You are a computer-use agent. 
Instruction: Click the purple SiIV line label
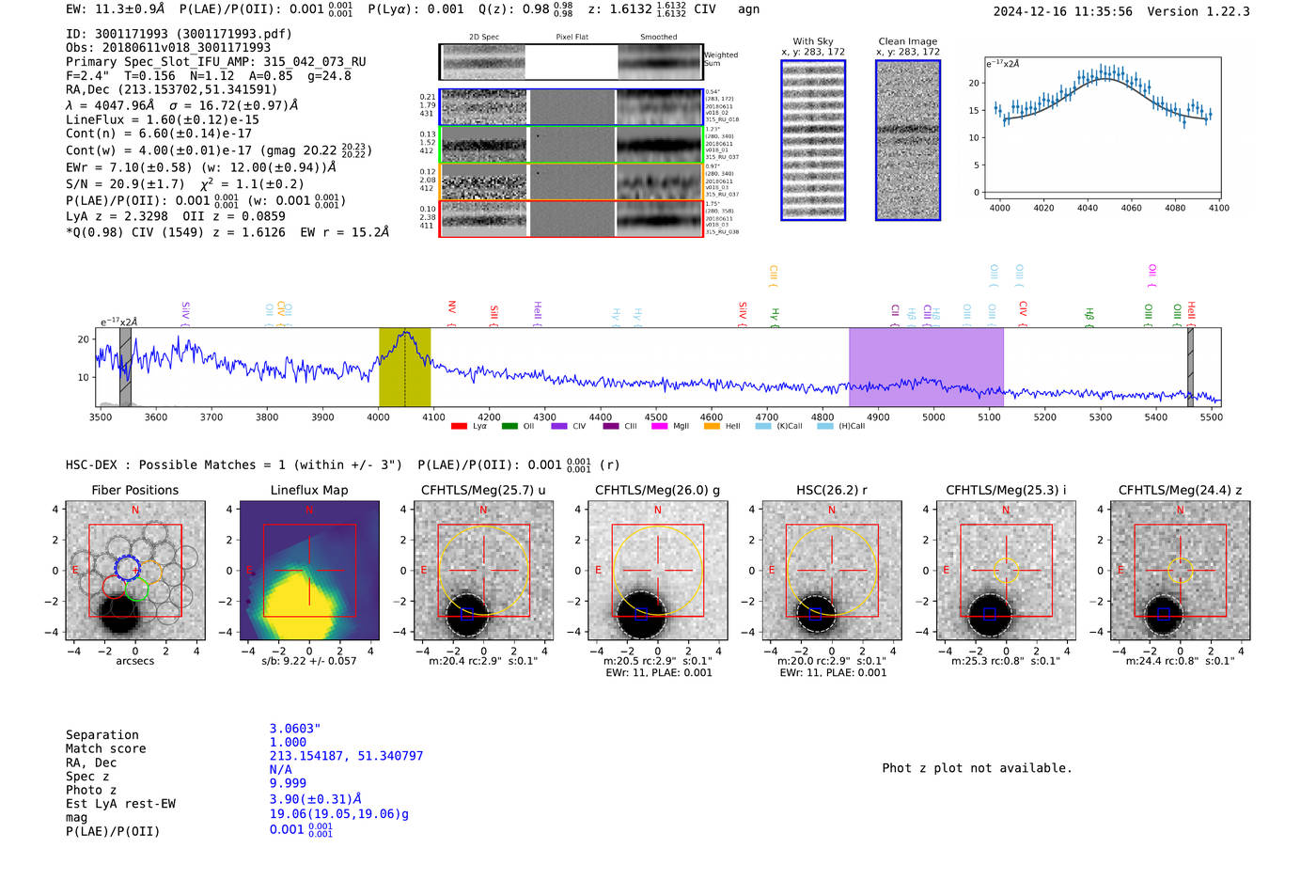pos(185,314)
